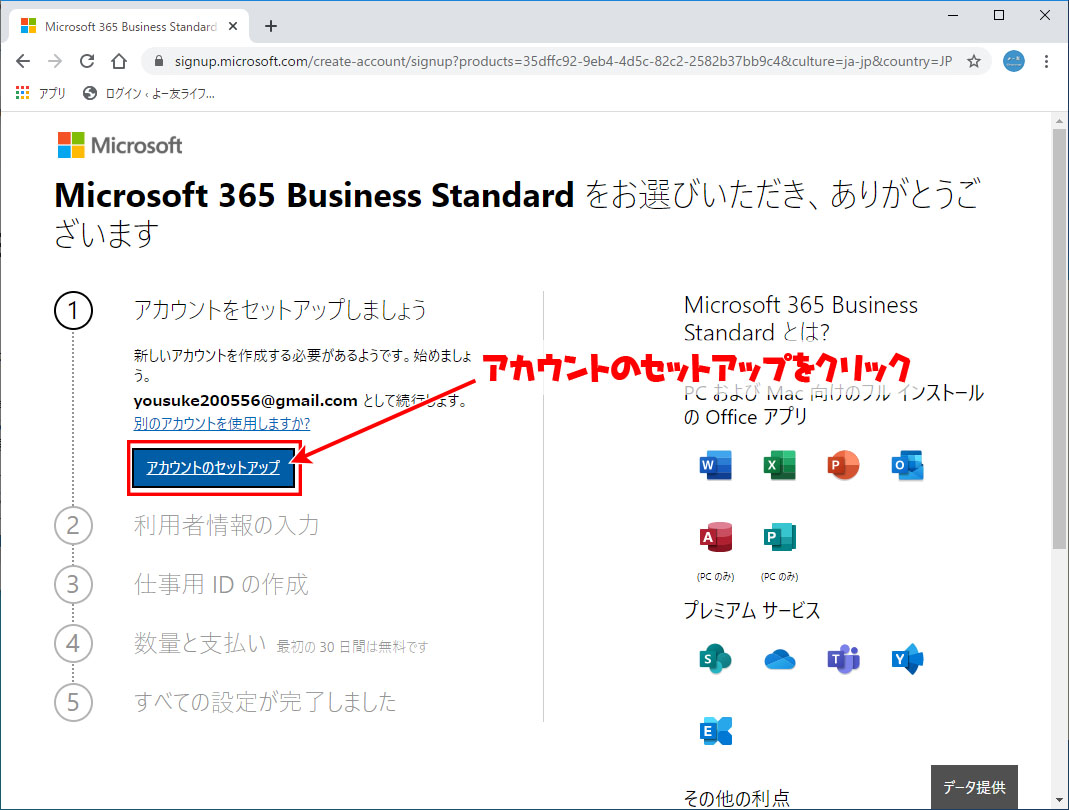Image resolution: width=1069 pixels, height=810 pixels.
Task: Click the アカウントのセットアップ button
Action: [213, 468]
